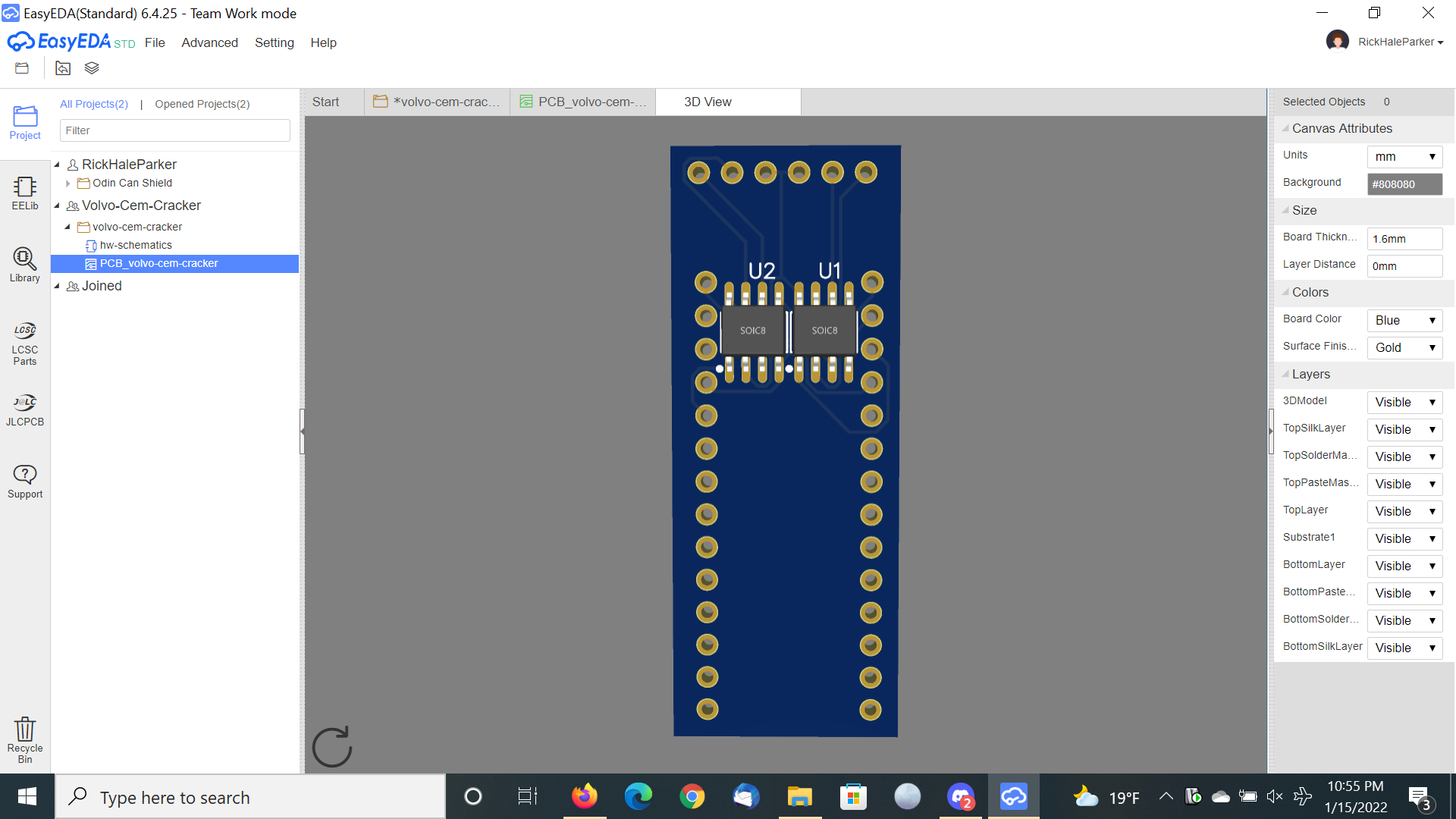The image size is (1456, 819).
Task: Open the EELib sidebar panel
Action: pos(24,193)
